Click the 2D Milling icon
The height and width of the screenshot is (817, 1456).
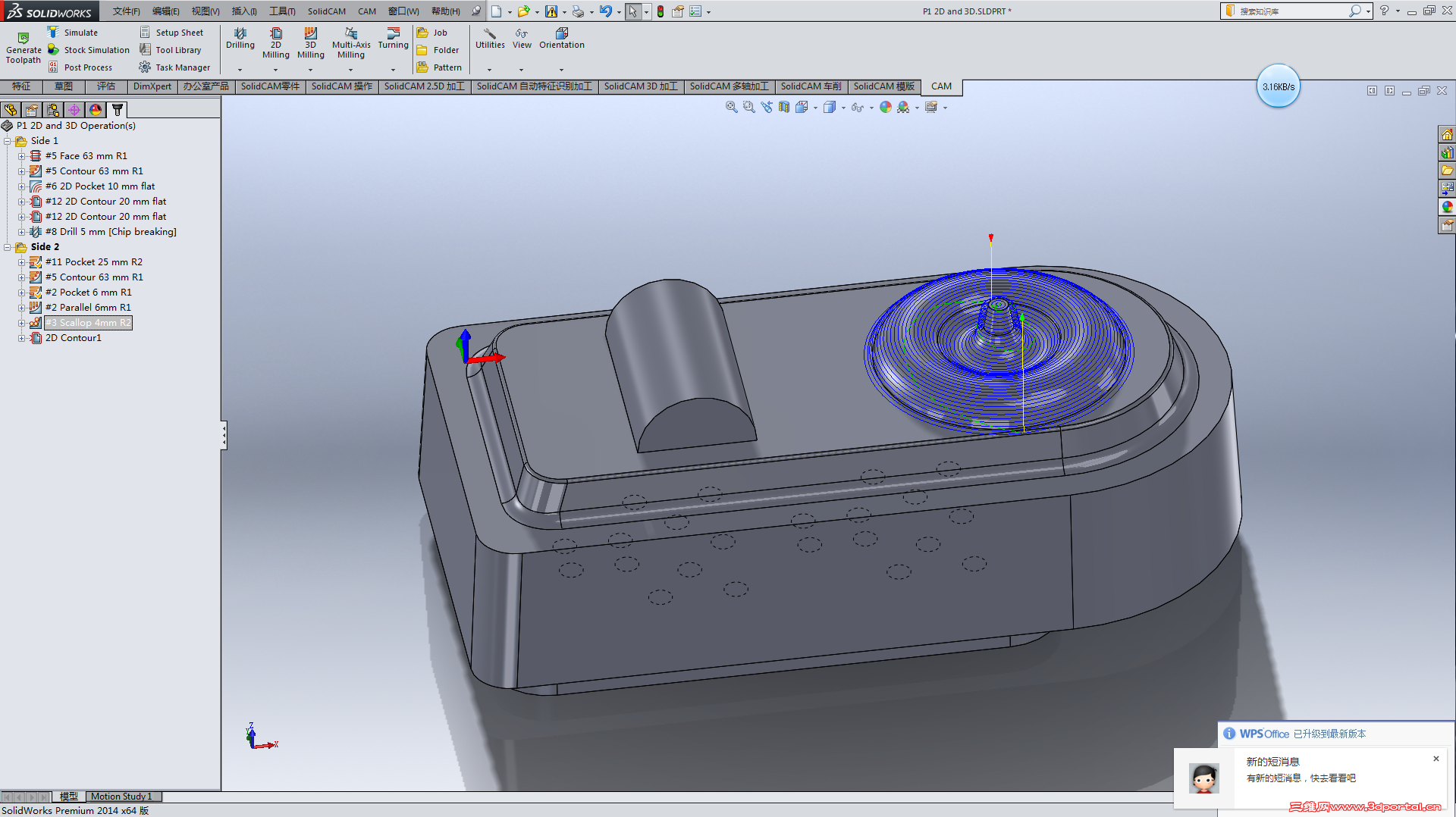click(276, 33)
